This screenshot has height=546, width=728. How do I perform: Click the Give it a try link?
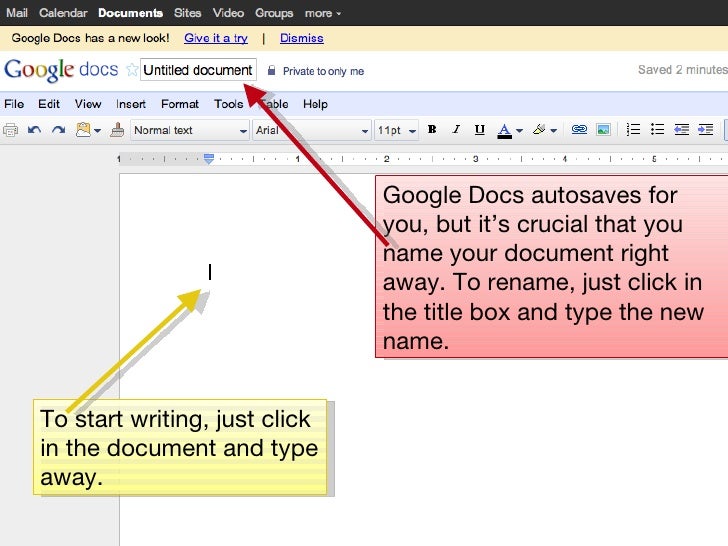click(x=216, y=38)
